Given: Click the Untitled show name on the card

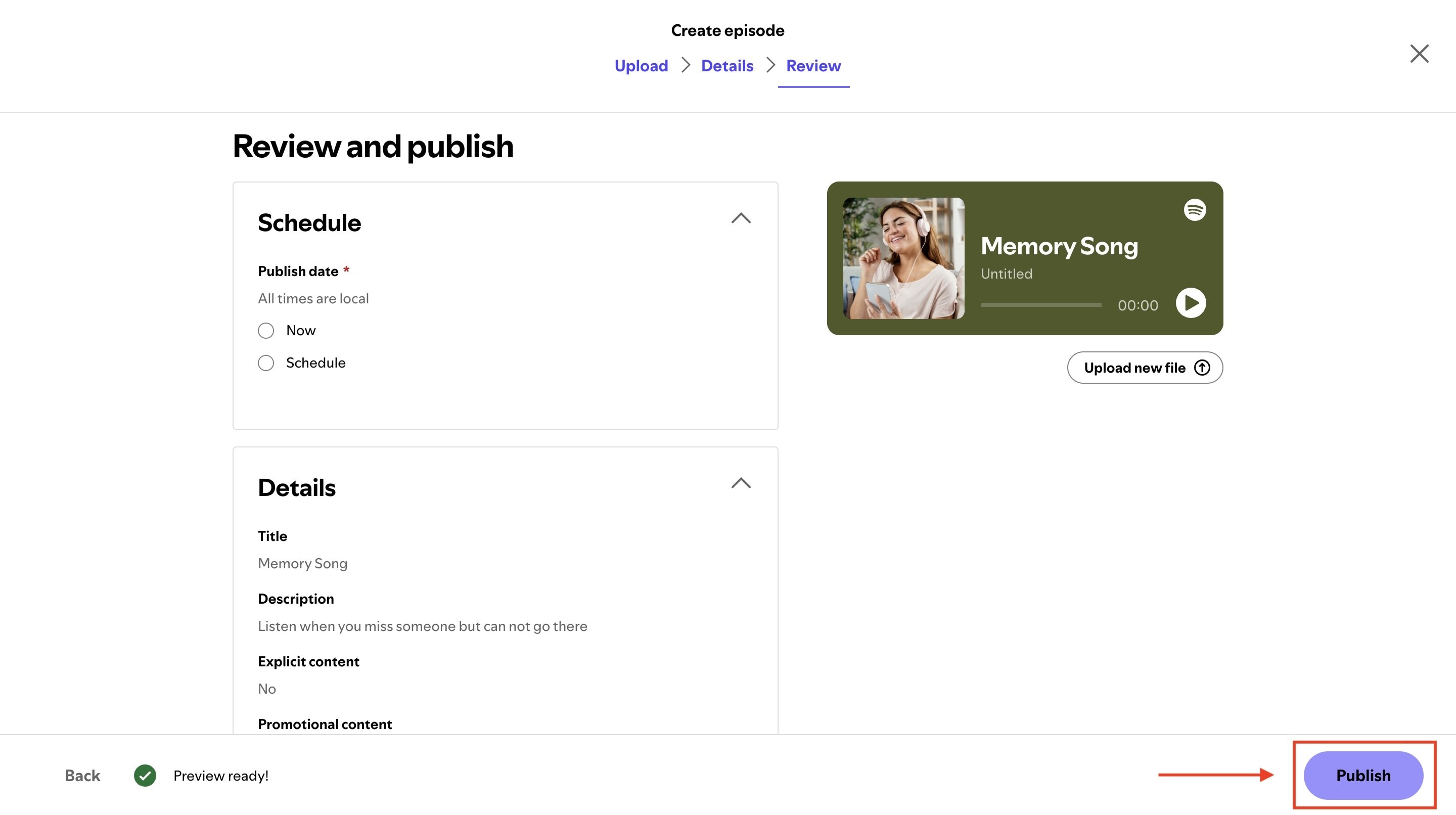Looking at the screenshot, I should pos(1006,274).
